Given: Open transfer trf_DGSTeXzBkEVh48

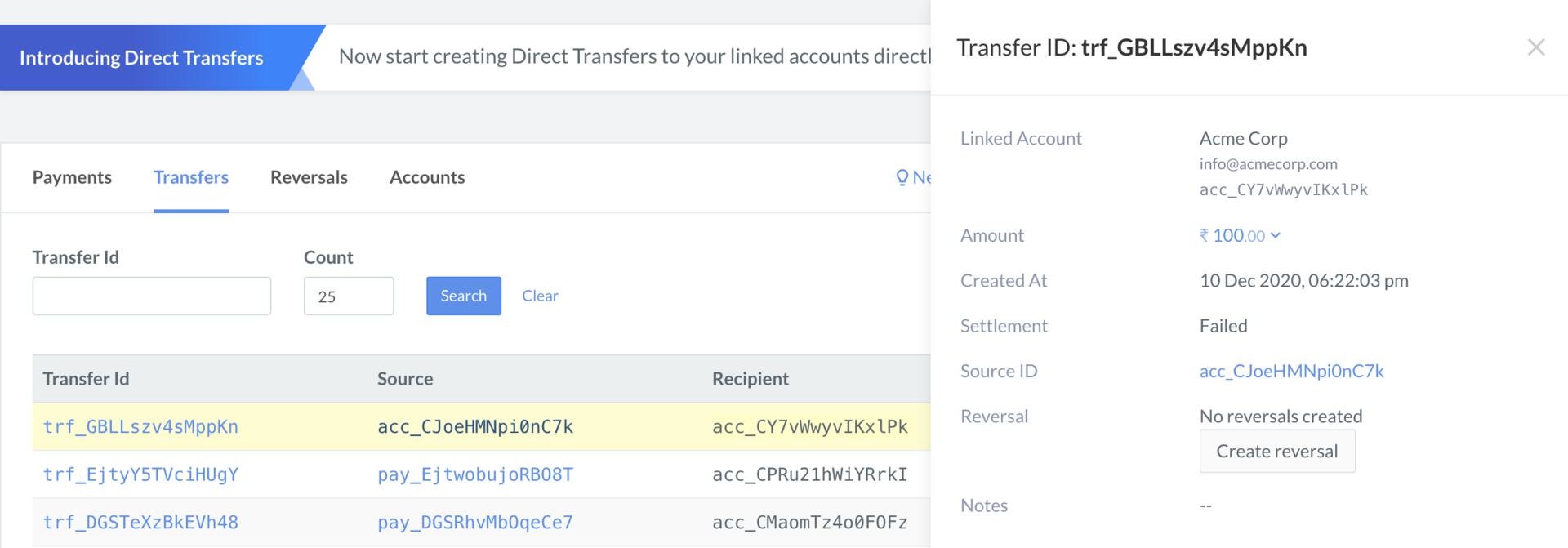Looking at the screenshot, I should click(x=140, y=522).
